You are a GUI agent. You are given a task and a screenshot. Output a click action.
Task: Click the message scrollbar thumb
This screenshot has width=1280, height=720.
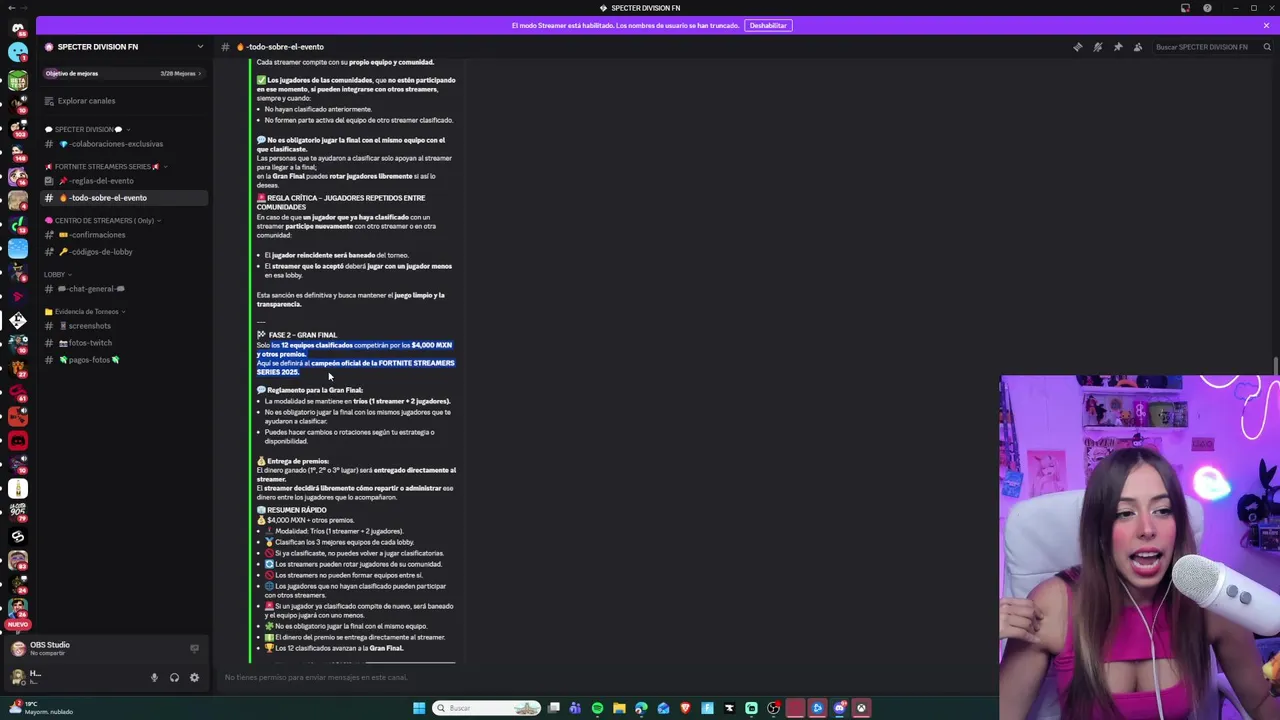(x=1275, y=368)
